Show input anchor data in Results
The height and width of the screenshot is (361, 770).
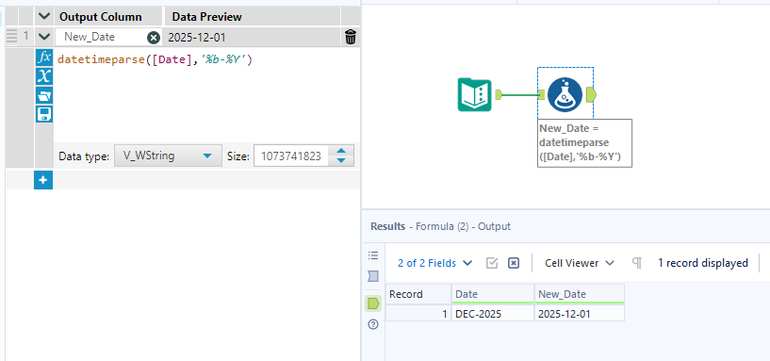tap(373, 277)
